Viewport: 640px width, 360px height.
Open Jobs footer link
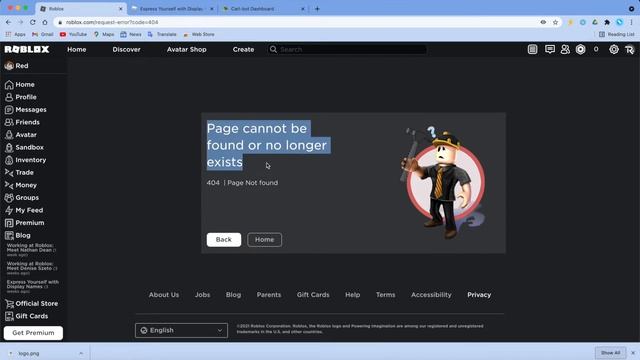(x=202, y=295)
